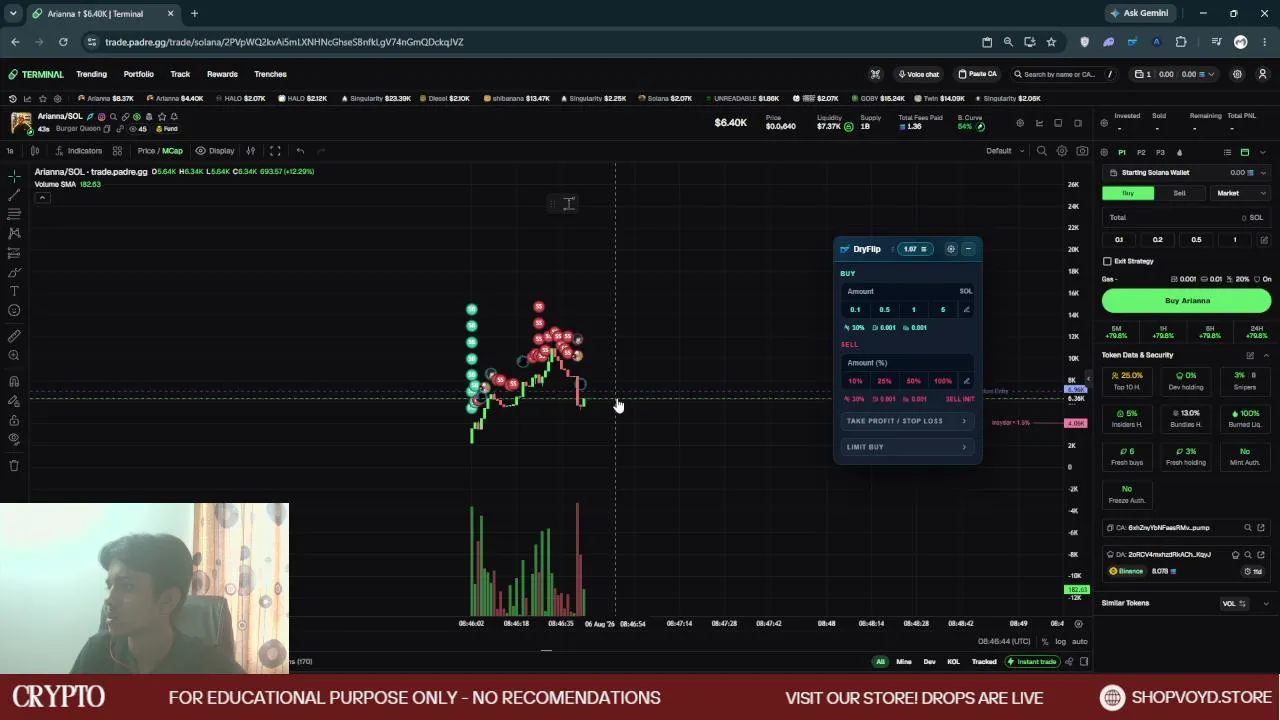Click the trash remove drawings icon
The image size is (1280, 720).
[14, 465]
